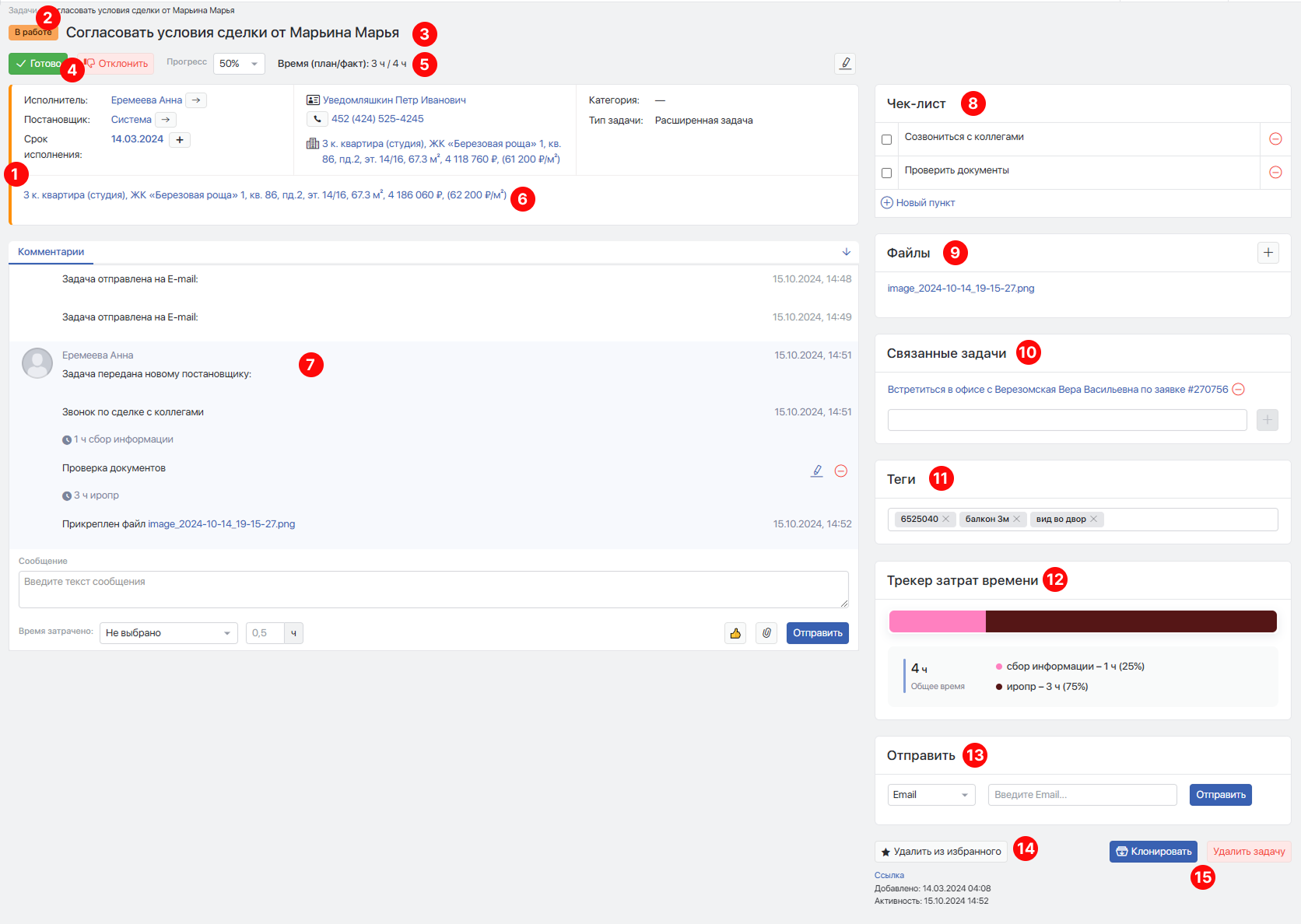Viewport: 1301px width, 924px height.
Task: Check 'Созвониться с коллегами' checkbox
Action: [x=886, y=140]
